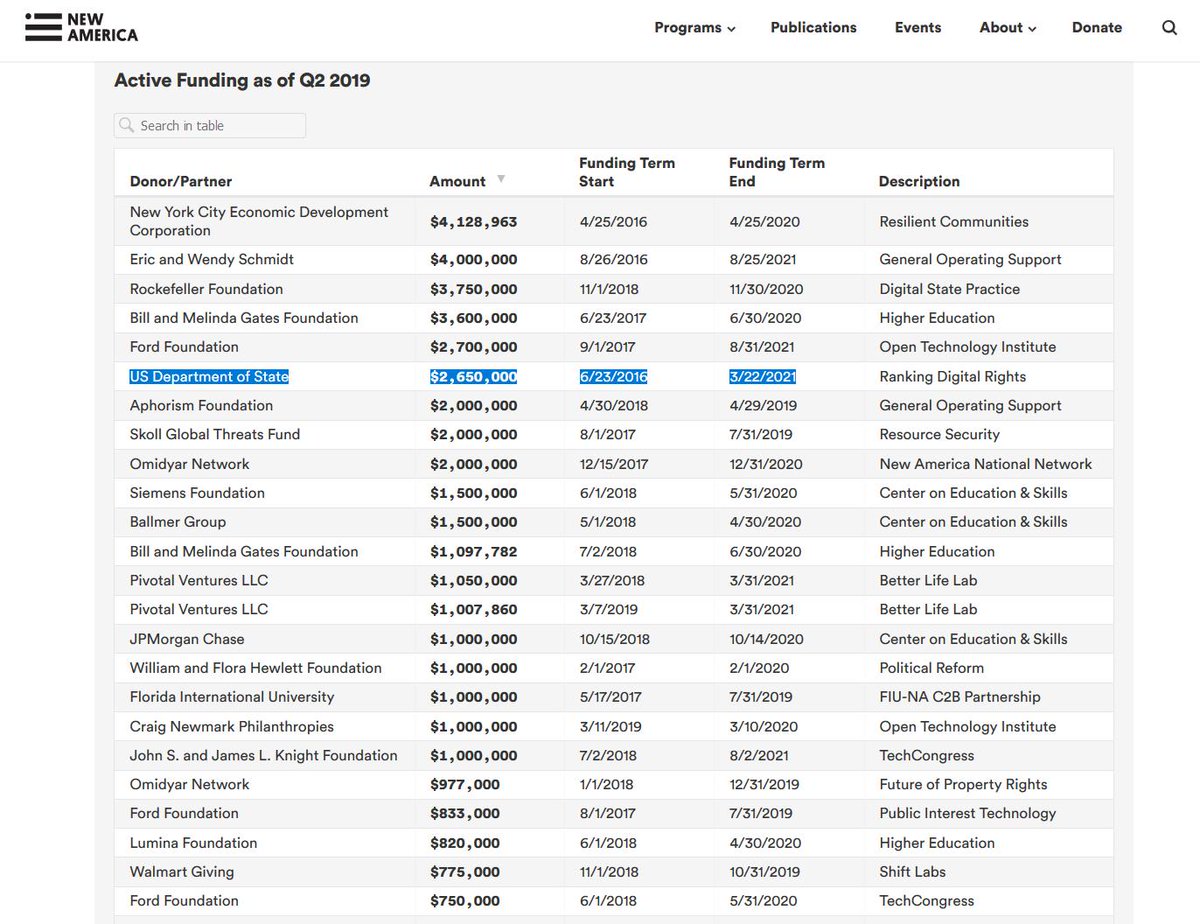
Task: Open the Publications page
Action: pyautogui.click(x=813, y=28)
